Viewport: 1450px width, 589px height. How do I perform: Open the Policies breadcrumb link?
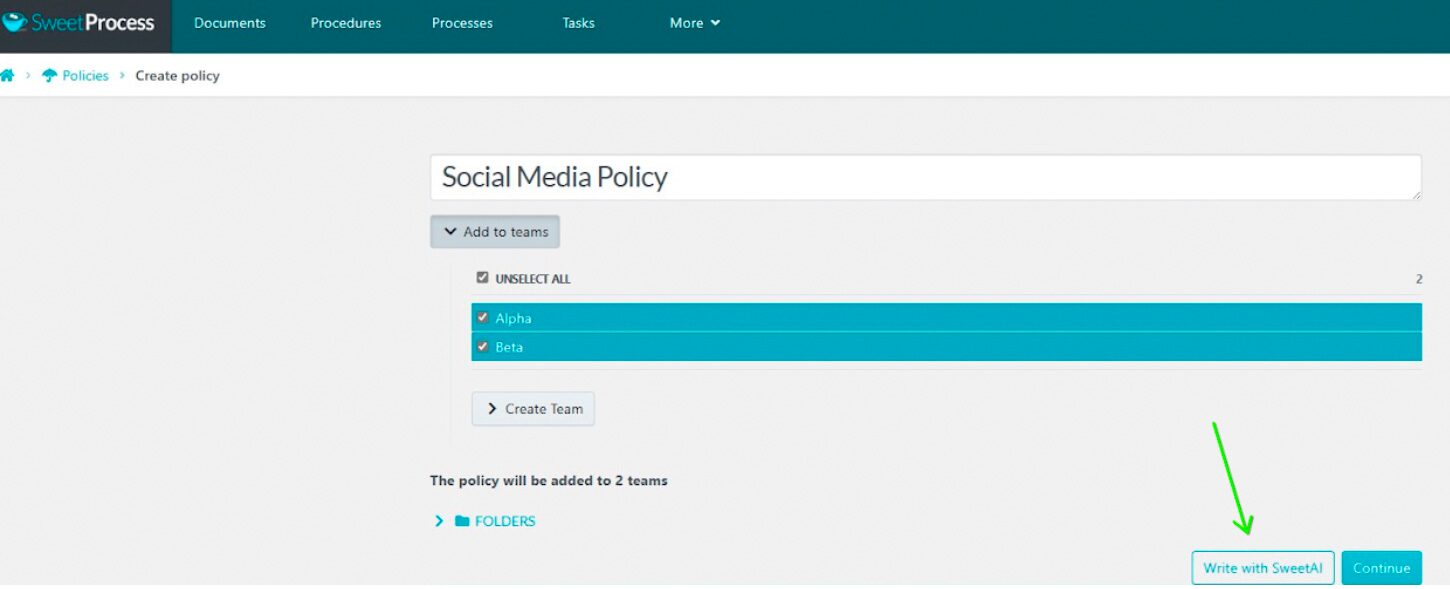tap(85, 75)
